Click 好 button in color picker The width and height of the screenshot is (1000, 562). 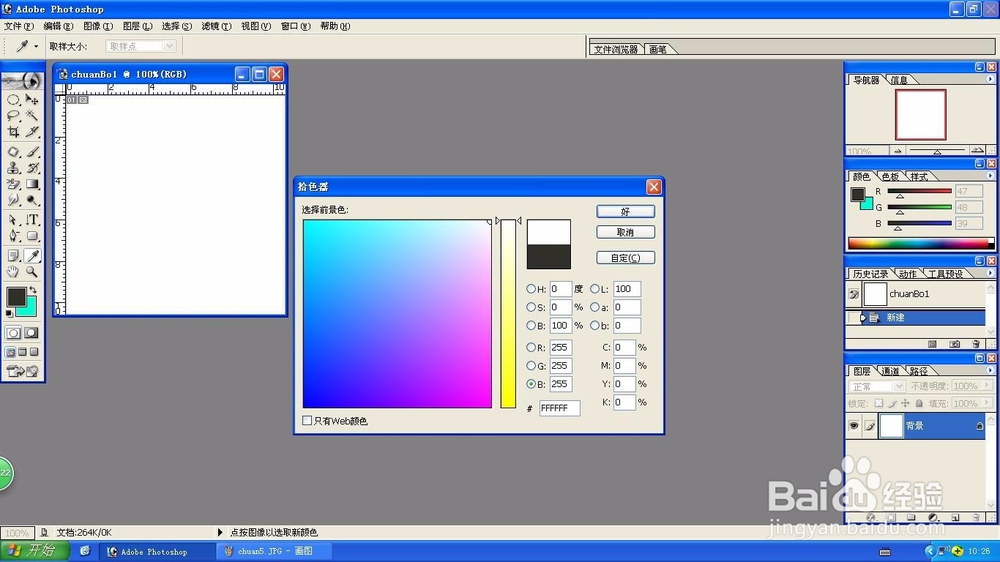(625, 211)
